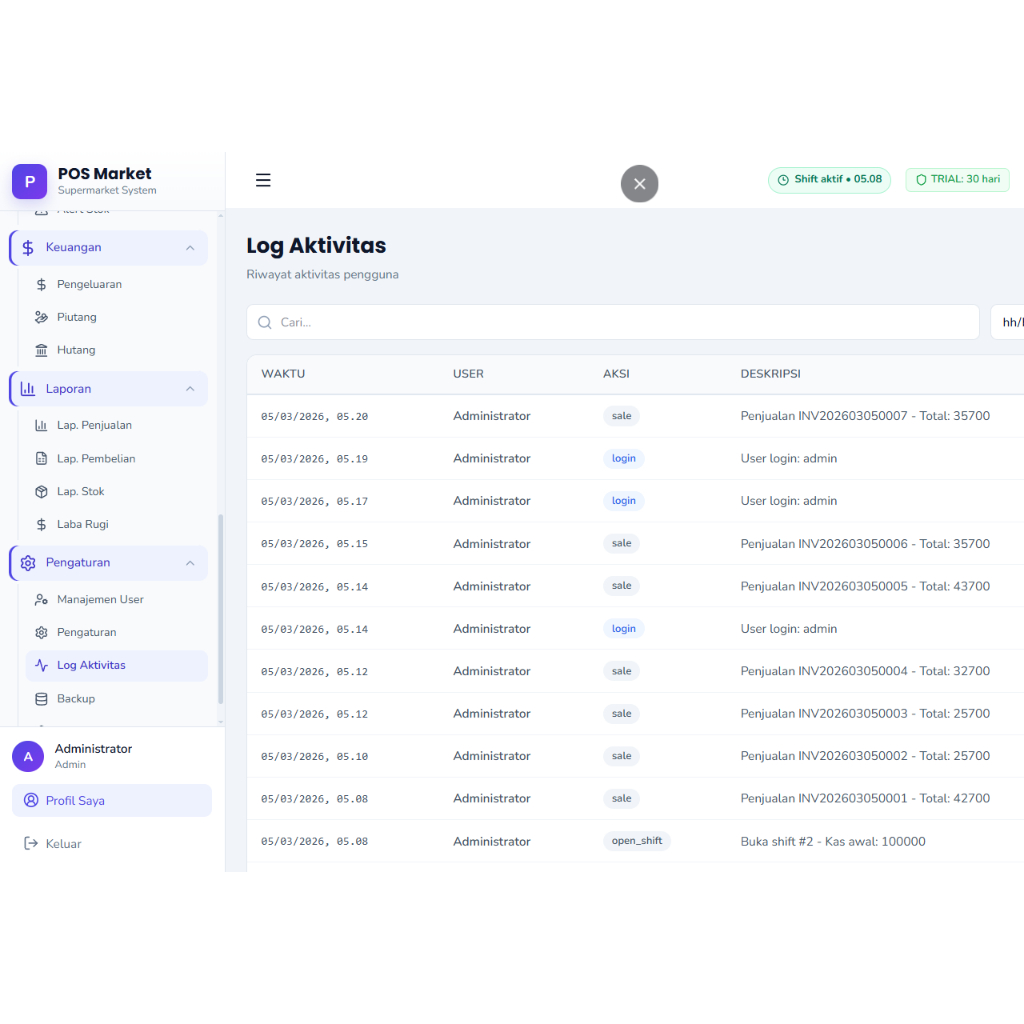The height and width of the screenshot is (1024, 1024).
Task: Select Penjualan INV202603050002 description
Action: (x=865, y=756)
